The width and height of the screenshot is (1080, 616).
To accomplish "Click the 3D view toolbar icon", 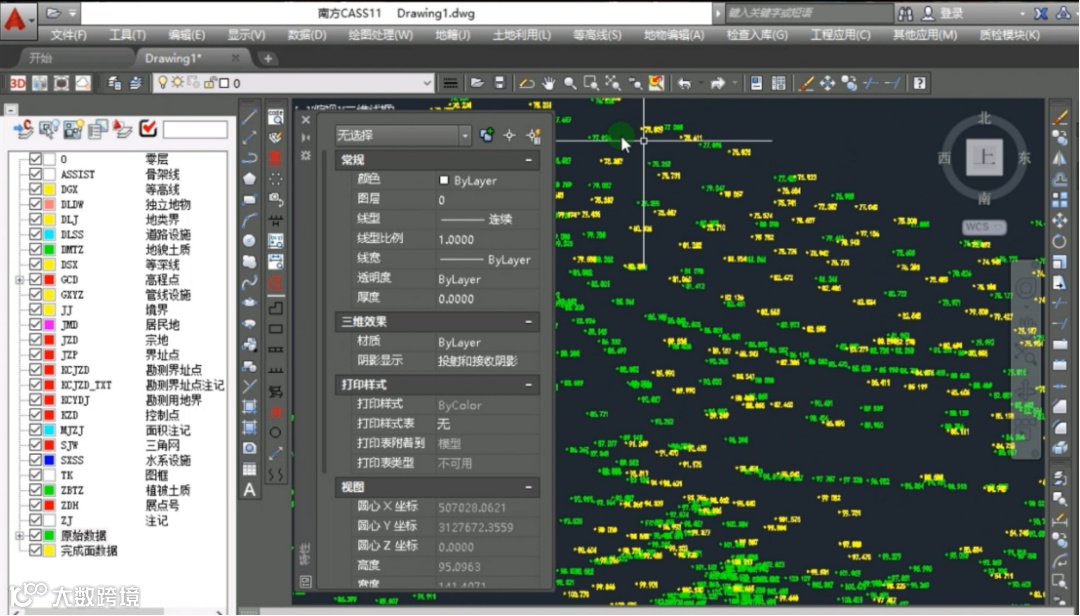I will pos(17,83).
